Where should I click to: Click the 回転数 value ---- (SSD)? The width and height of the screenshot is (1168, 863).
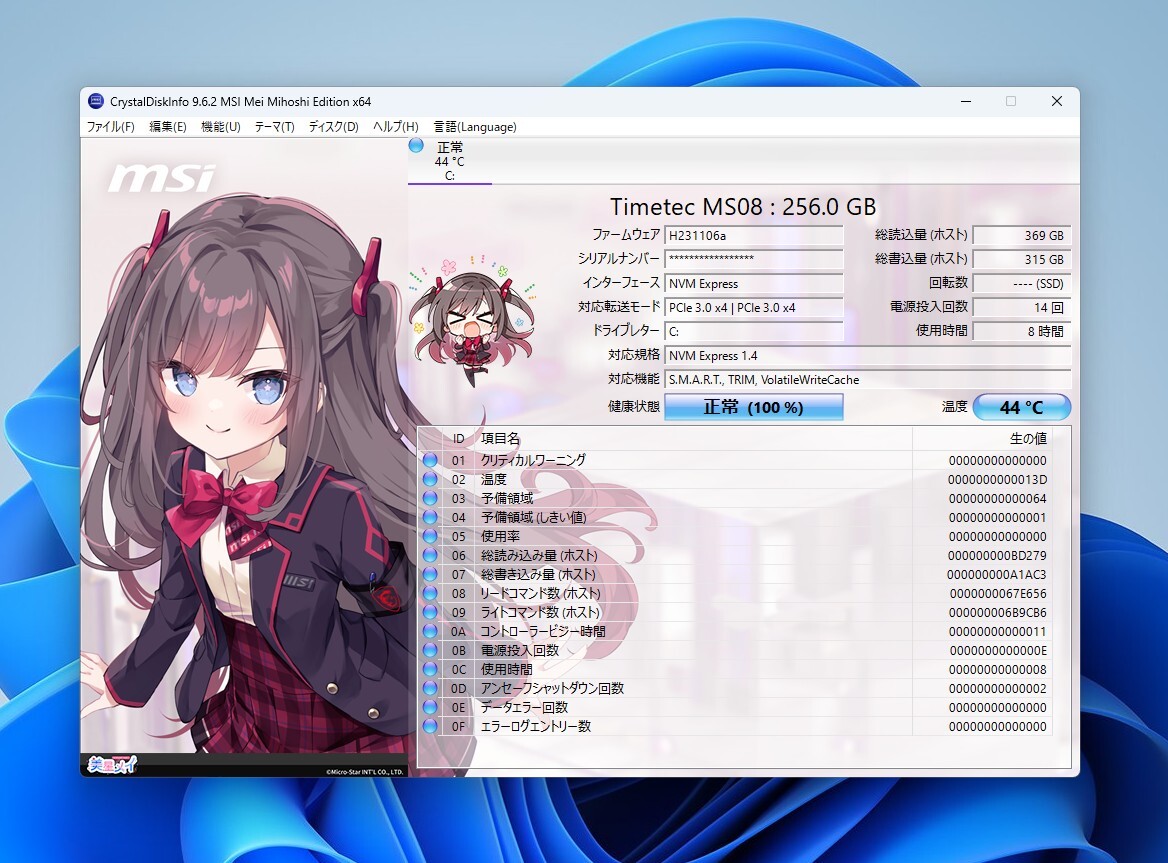pos(1022,284)
